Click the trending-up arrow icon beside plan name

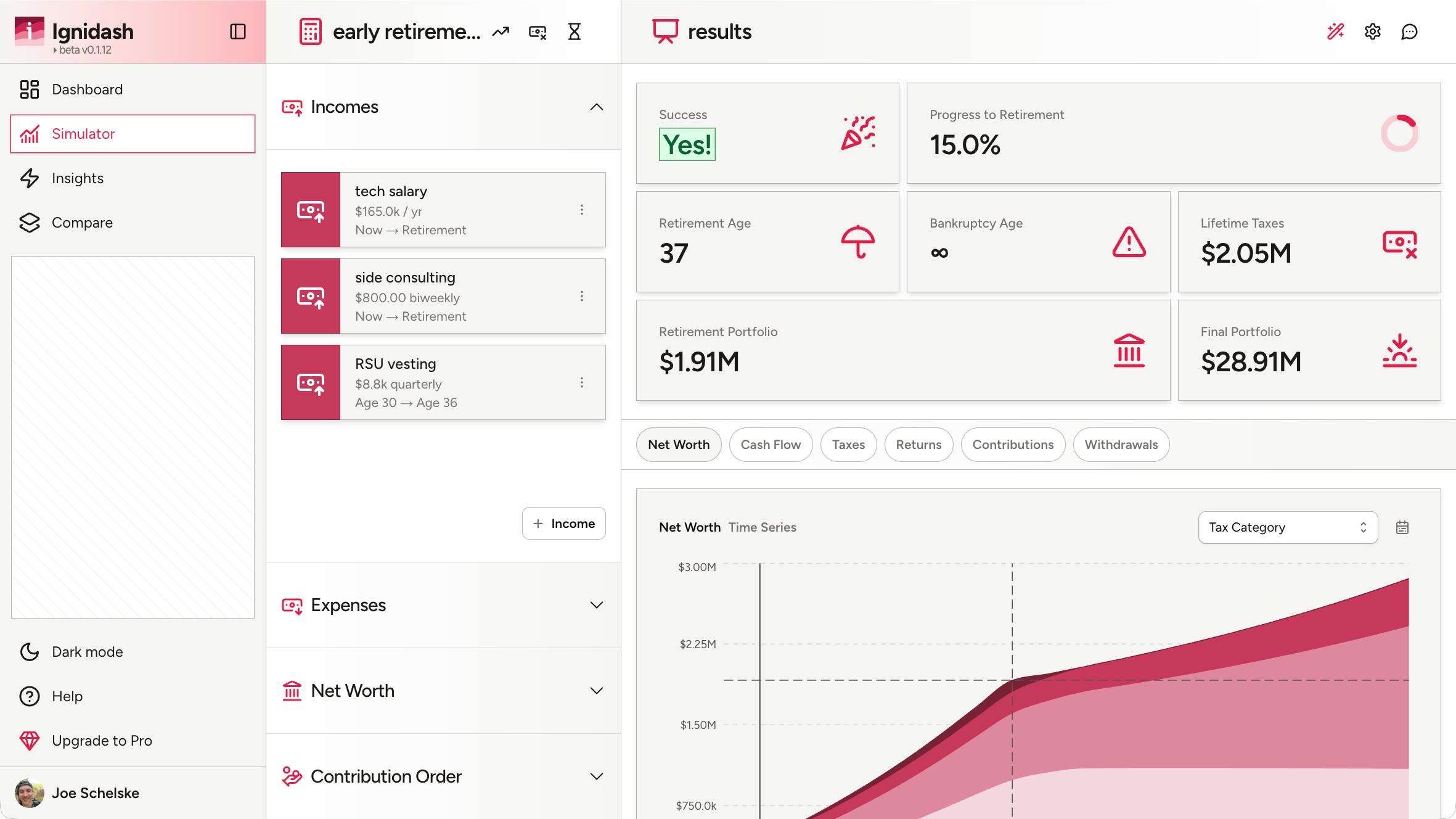(501, 31)
